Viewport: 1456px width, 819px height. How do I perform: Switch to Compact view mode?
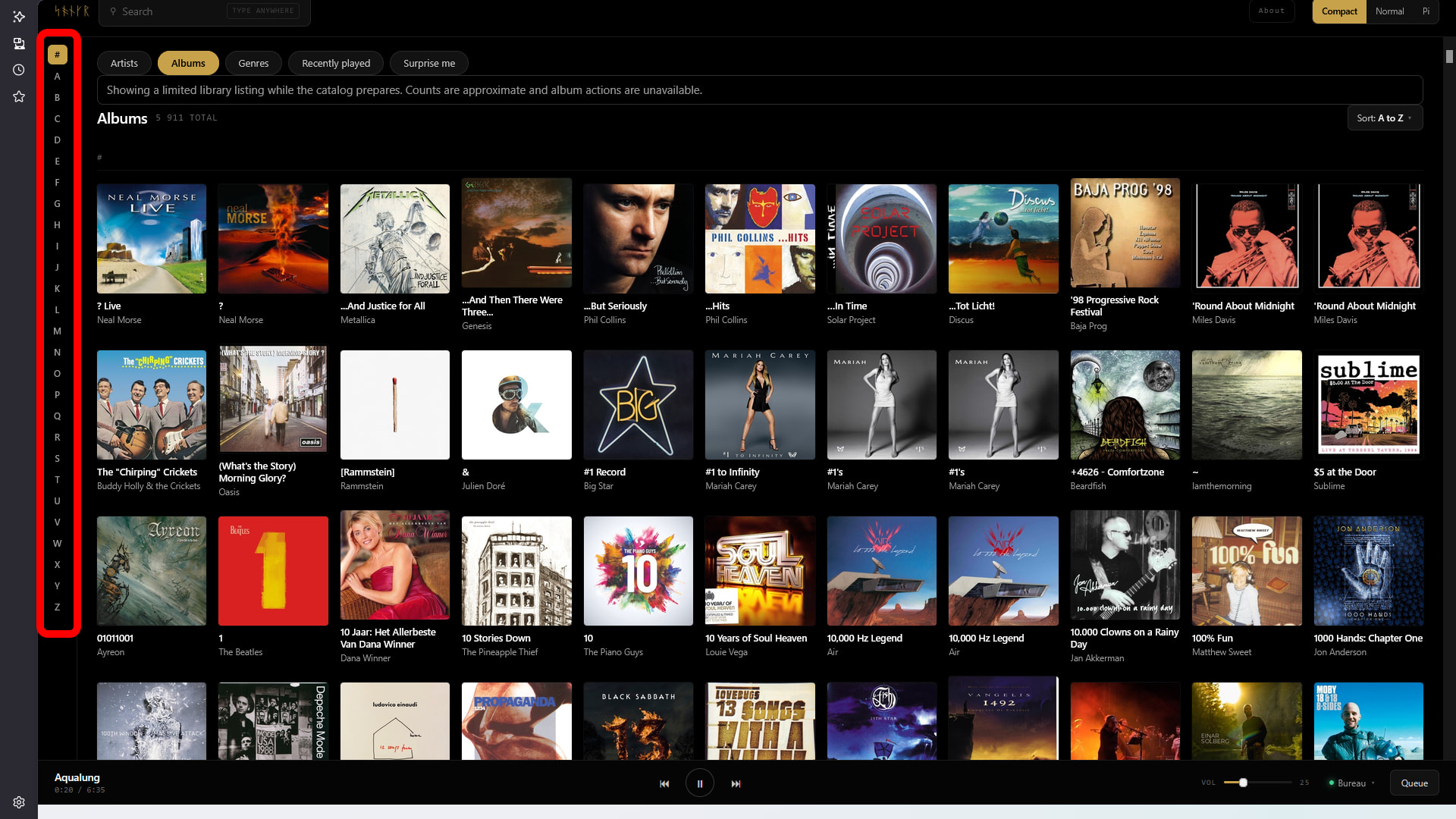coord(1339,11)
